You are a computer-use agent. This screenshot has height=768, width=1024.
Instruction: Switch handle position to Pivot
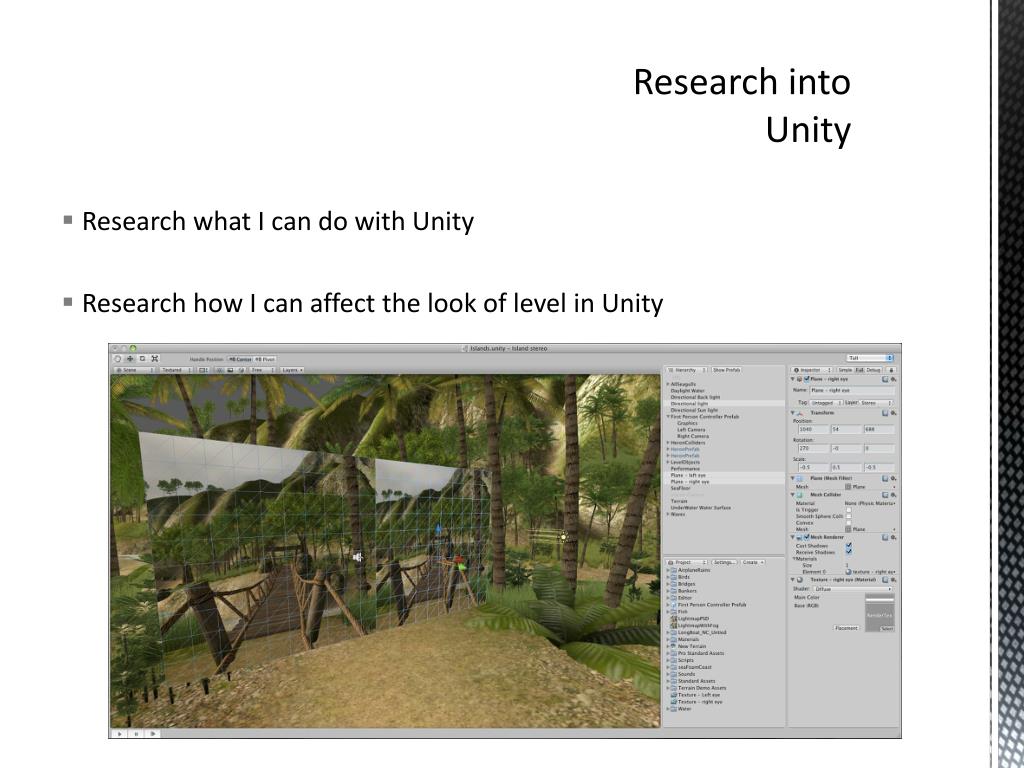[264, 359]
